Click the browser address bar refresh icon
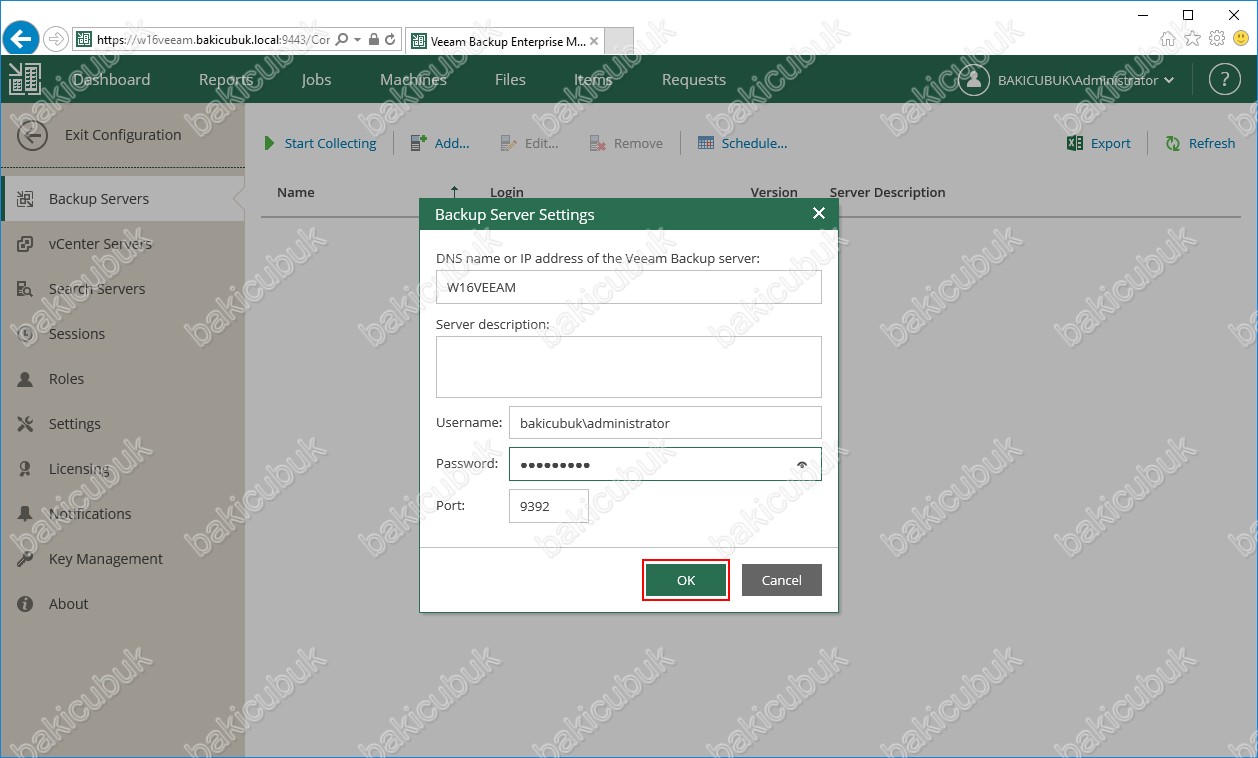The height and width of the screenshot is (758, 1258). tap(390, 40)
